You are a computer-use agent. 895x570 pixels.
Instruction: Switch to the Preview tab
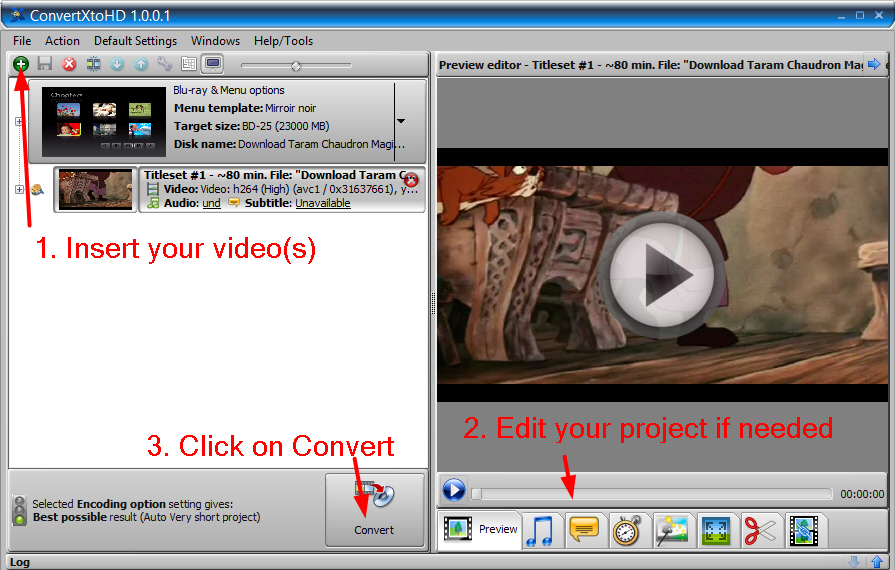tap(480, 529)
